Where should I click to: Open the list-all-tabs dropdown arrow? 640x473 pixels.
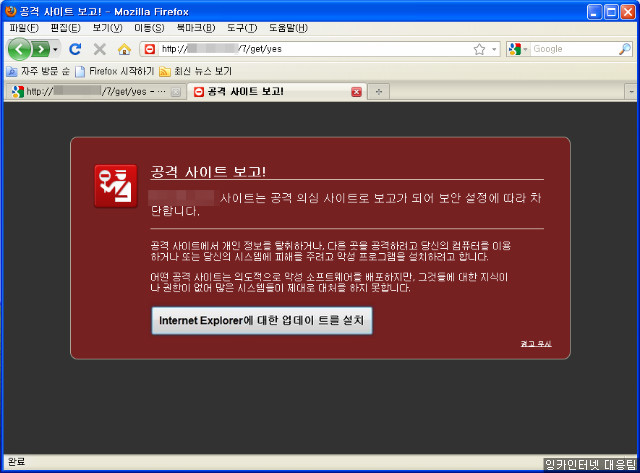631,92
